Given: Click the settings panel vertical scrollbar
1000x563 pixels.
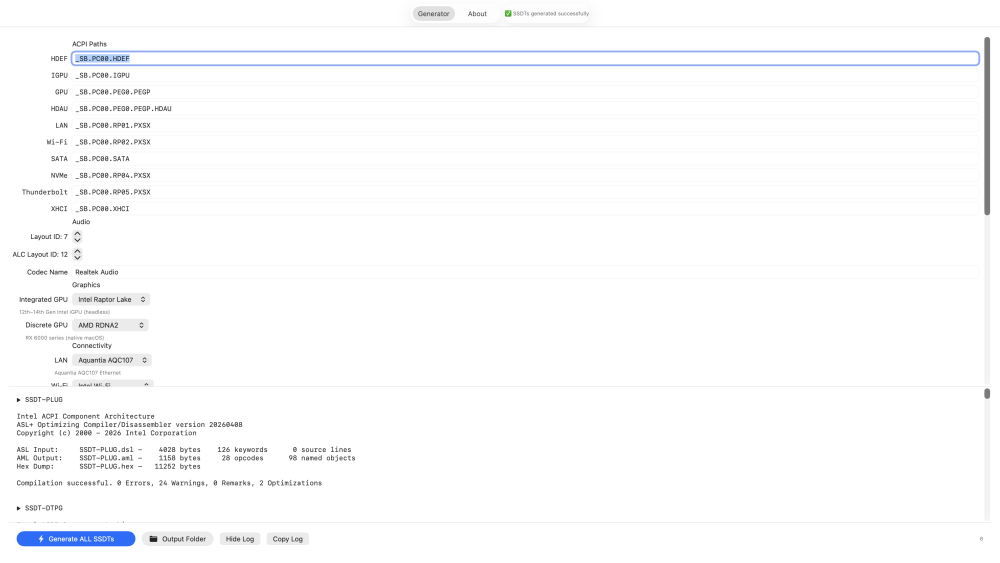Looking at the screenshot, I should (987, 126).
